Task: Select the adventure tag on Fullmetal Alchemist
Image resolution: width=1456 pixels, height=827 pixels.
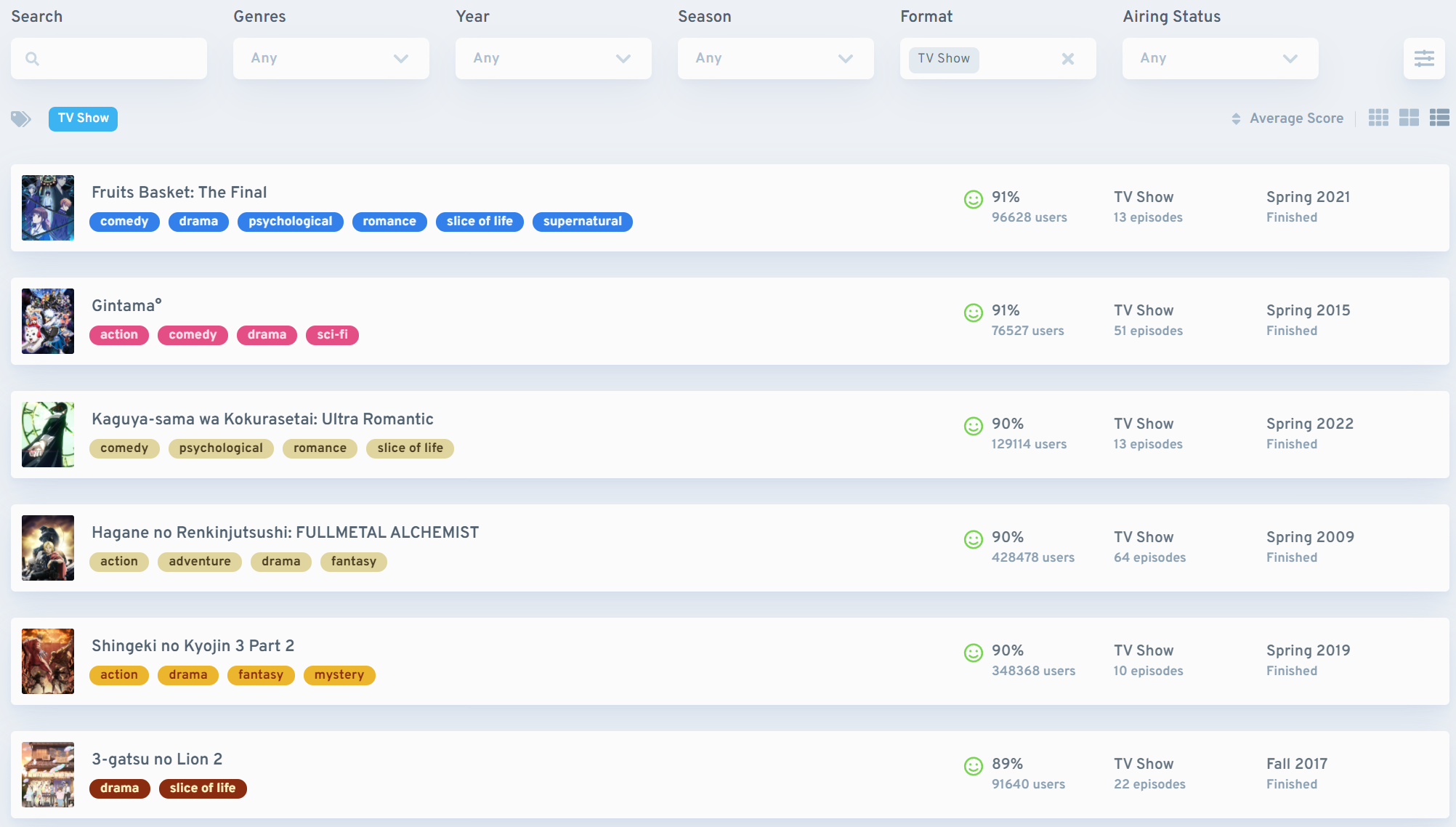Action: pos(200,562)
